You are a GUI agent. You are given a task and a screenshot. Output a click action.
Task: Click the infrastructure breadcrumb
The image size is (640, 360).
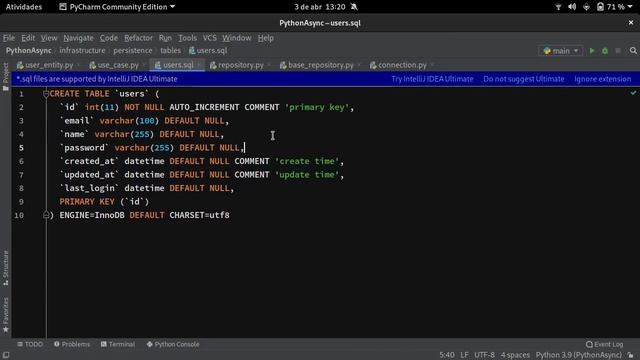pos(82,51)
